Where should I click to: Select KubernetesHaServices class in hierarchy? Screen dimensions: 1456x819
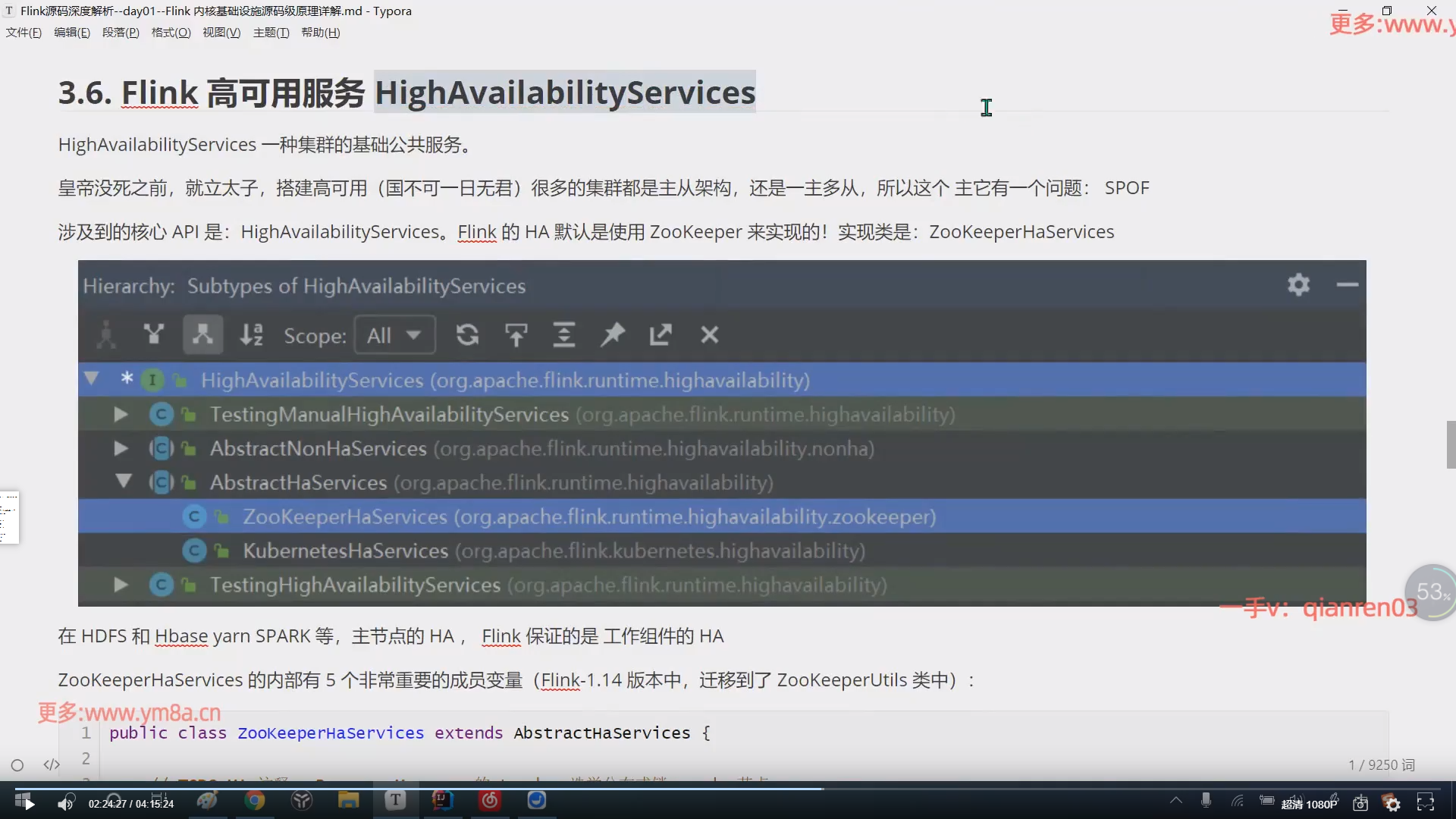tap(346, 551)
